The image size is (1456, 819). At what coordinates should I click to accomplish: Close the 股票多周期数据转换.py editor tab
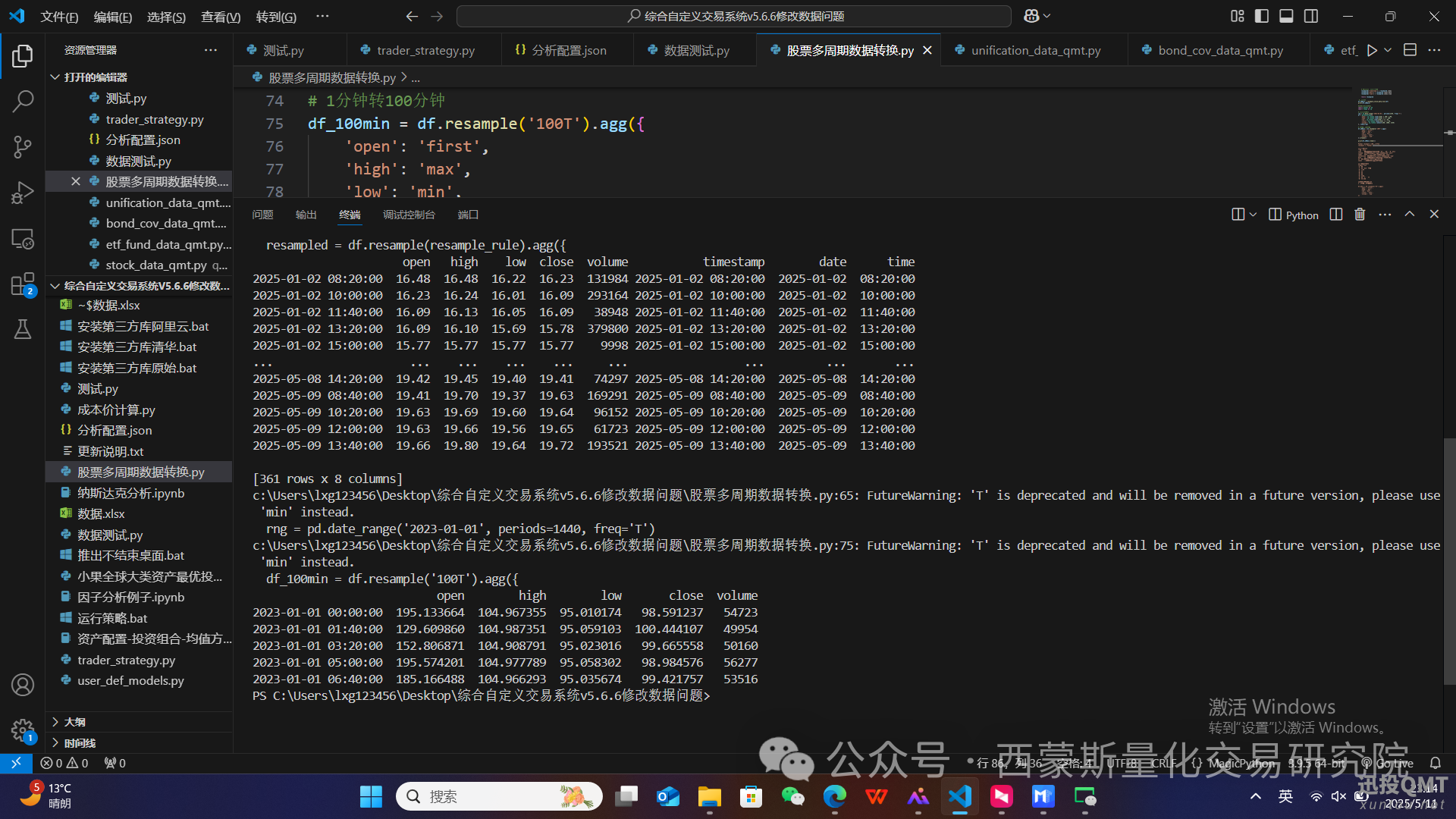tap(927, 50)
